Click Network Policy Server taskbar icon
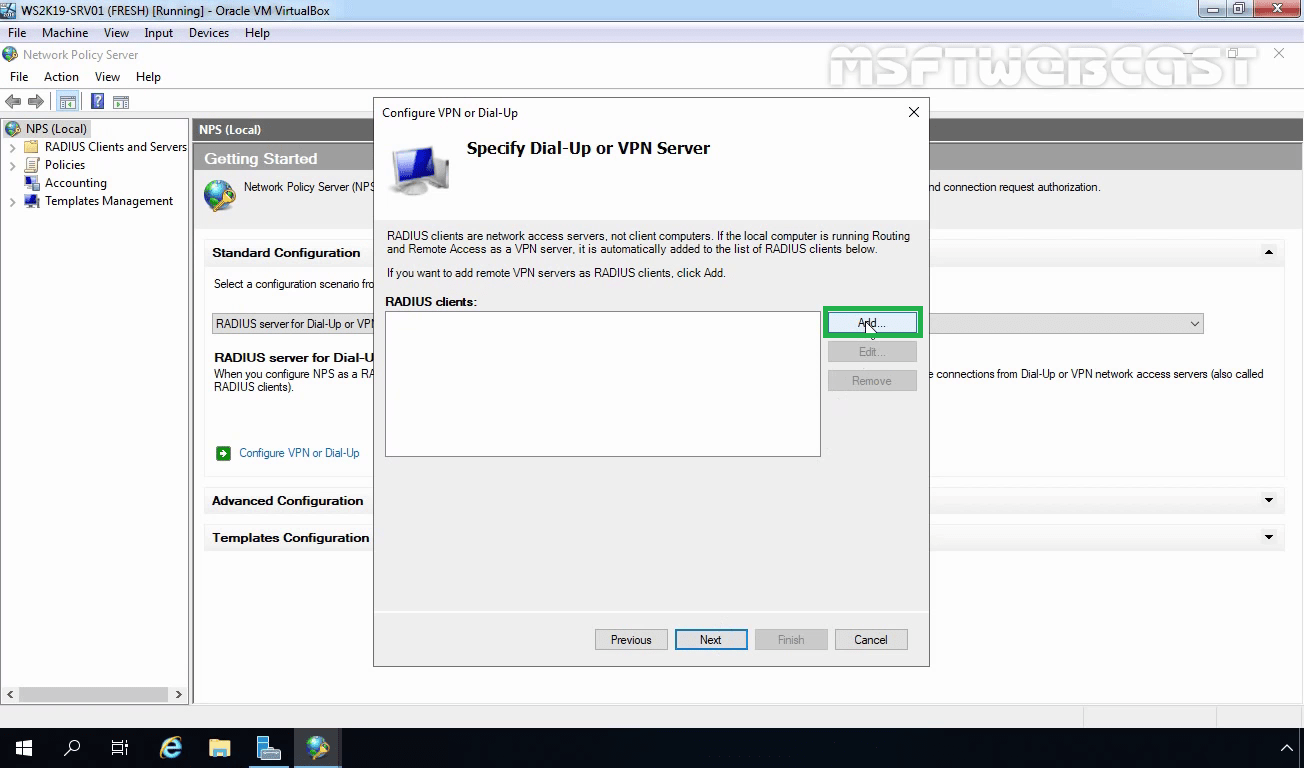1304x768 pixels. (318, 748)
